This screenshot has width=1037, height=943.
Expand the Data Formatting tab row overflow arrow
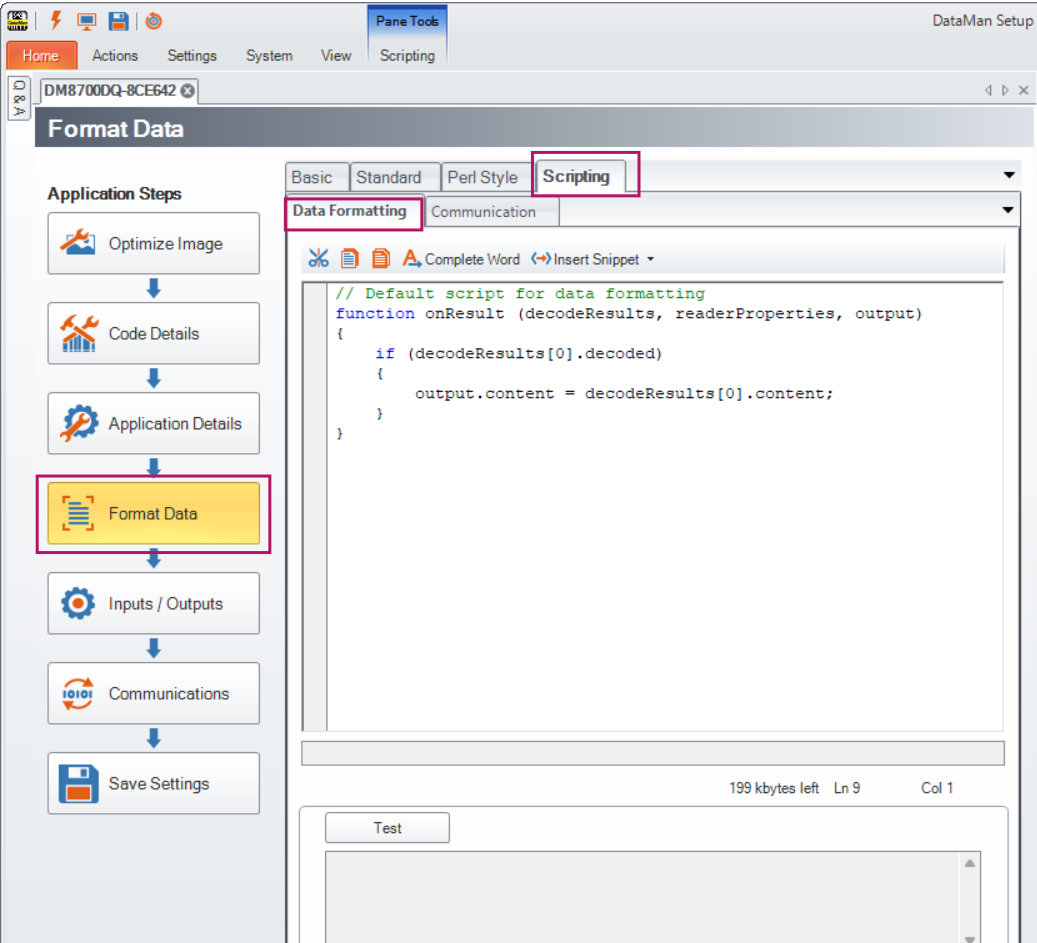1008,211
